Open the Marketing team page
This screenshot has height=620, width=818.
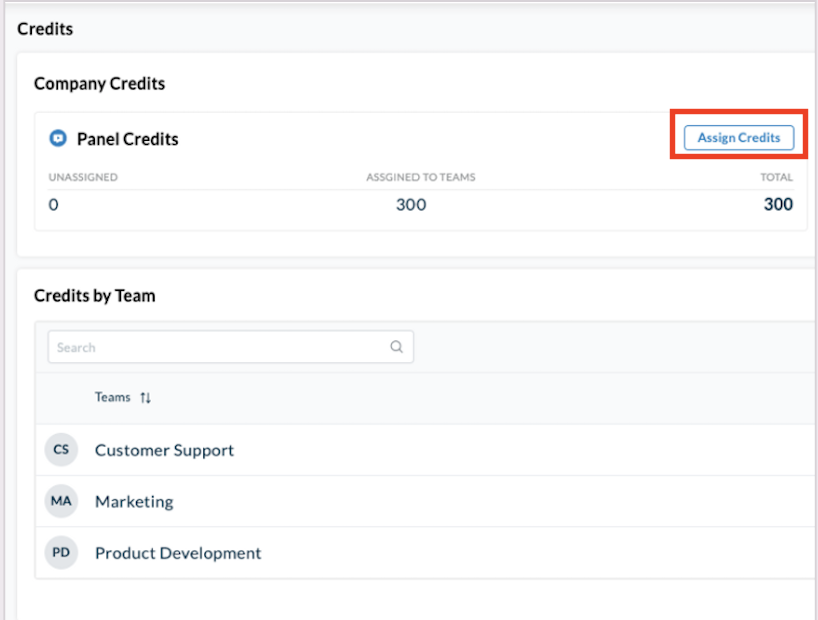(x=133, y=501)
